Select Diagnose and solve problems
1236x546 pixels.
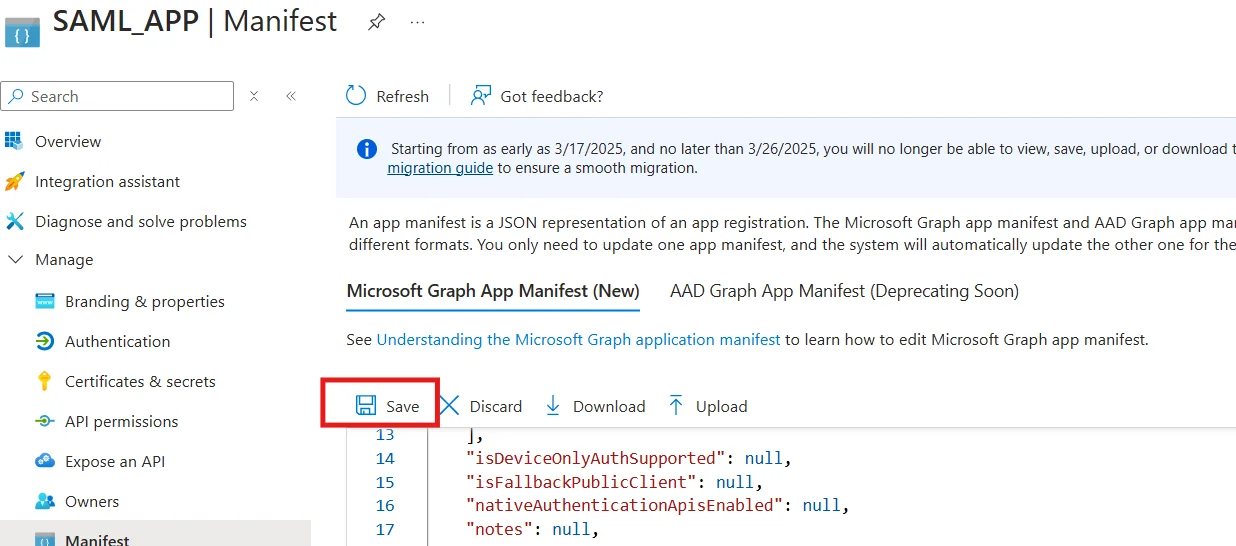pyautogui.click(x=140, y=221)
